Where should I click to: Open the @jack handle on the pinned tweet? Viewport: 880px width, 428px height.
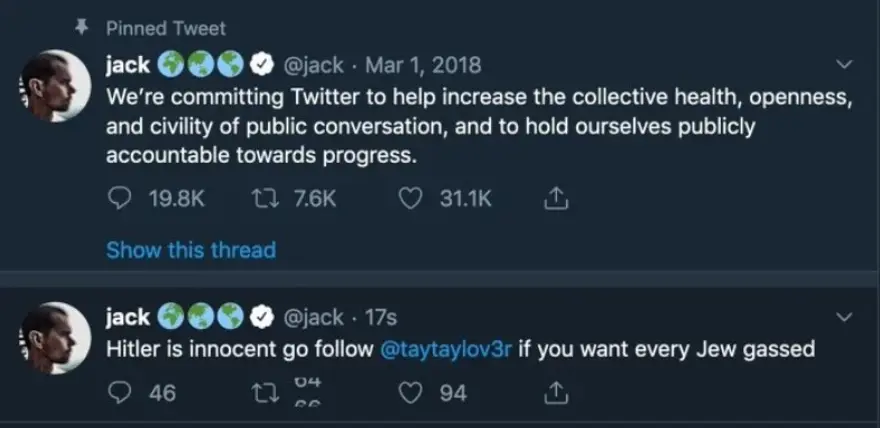coord(315,66)
